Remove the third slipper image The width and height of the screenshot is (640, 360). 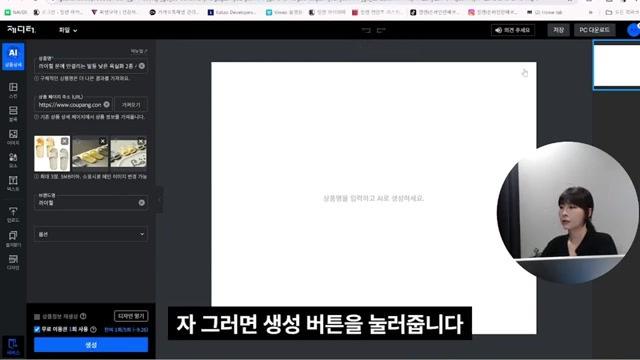pos(141,141)
